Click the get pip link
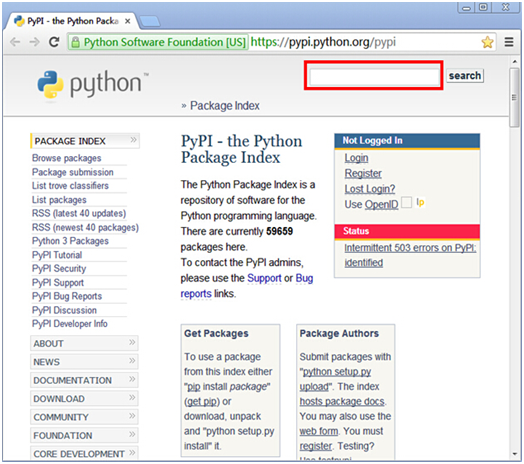Image resolution: width=524 pixels, height=464 pixels. point(202,401)
